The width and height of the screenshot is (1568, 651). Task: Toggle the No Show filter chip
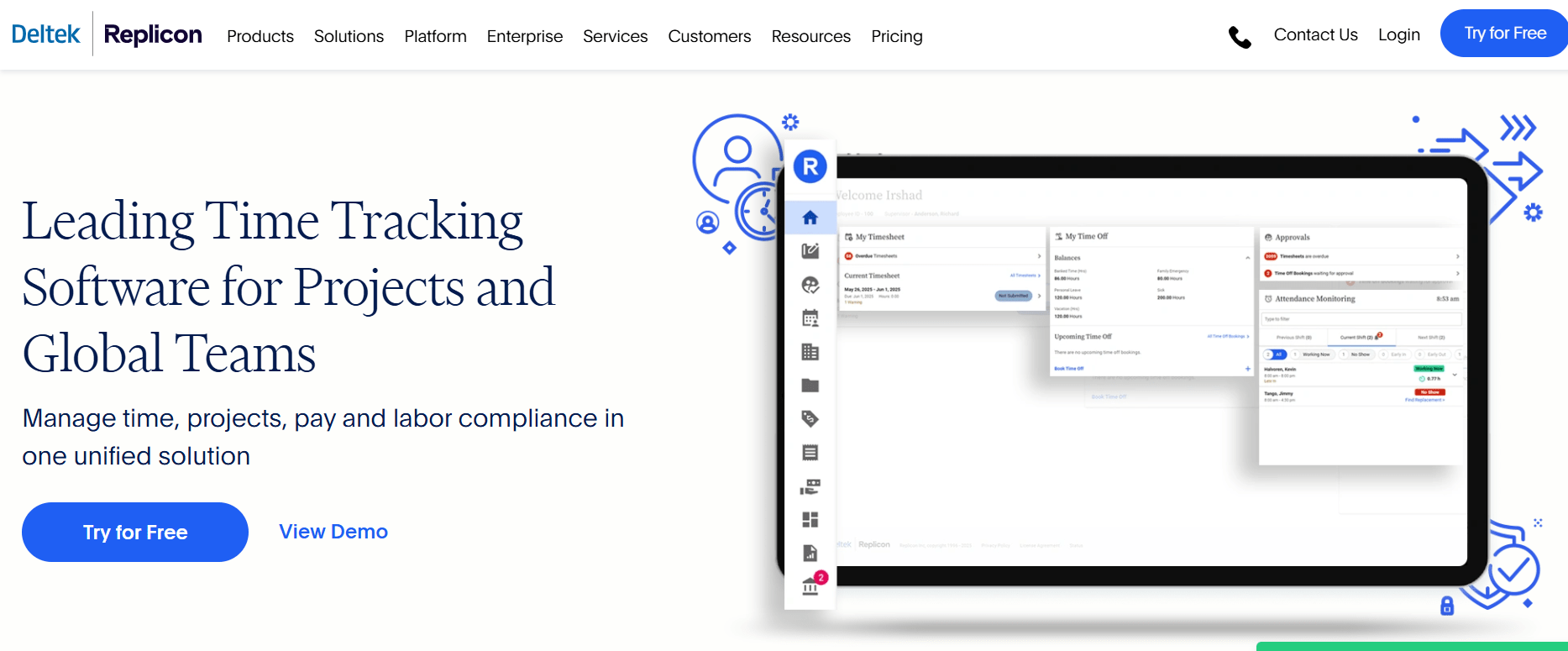tap(1360, 354)
